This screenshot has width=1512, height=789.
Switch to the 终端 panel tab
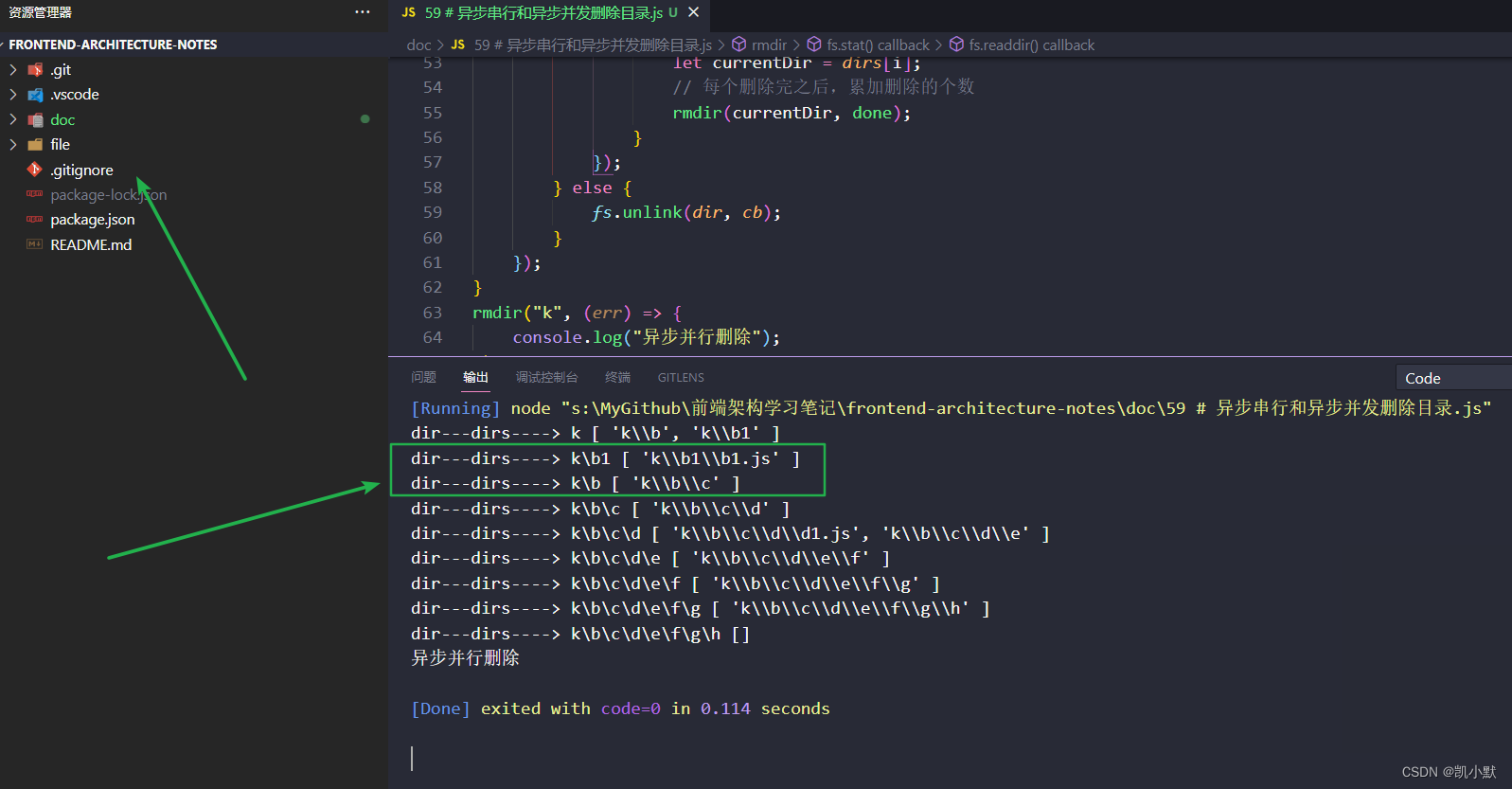[x=617, y=377]
